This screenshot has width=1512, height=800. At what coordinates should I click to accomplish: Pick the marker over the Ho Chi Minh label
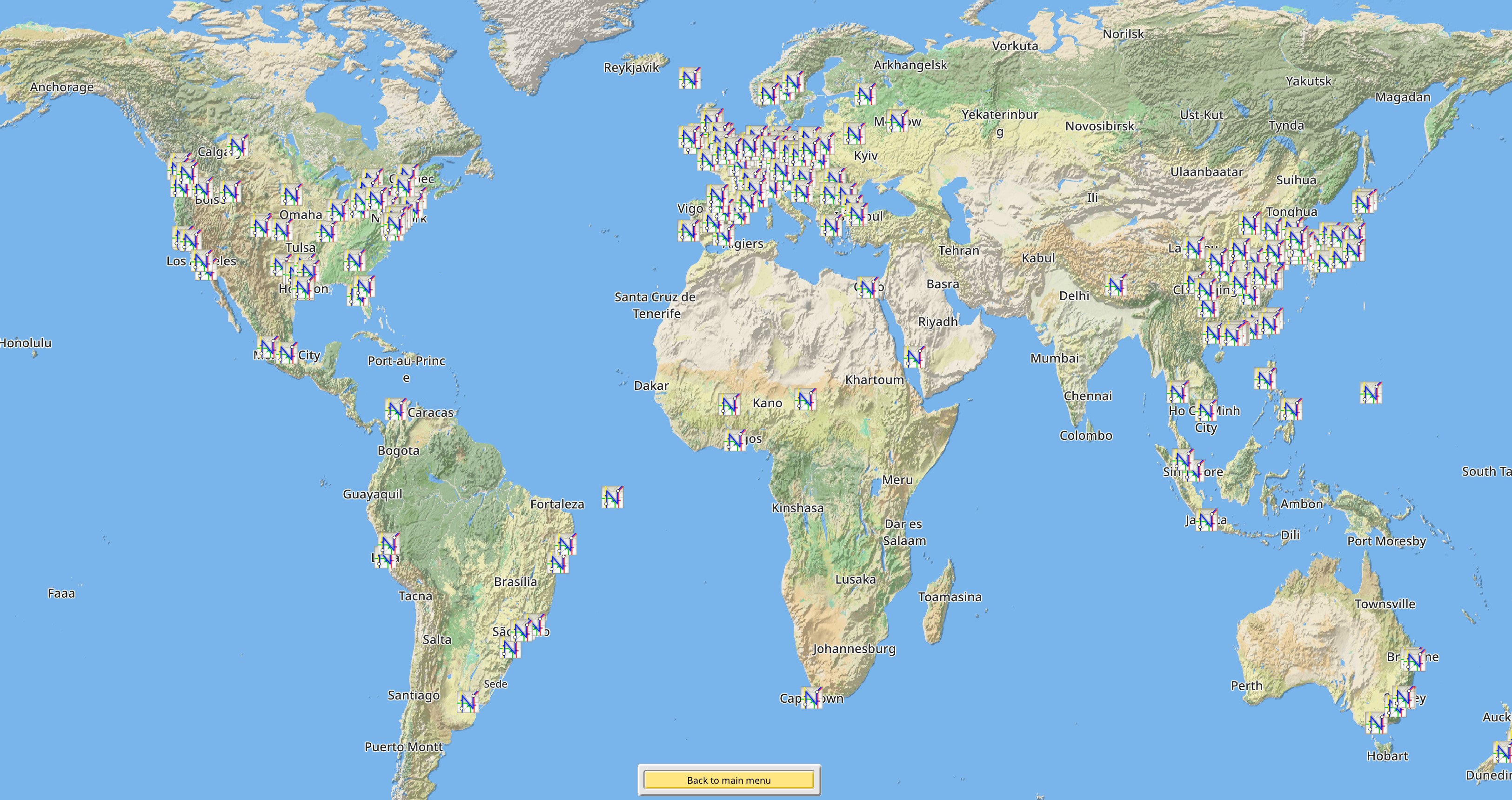tap(1206, 411)
